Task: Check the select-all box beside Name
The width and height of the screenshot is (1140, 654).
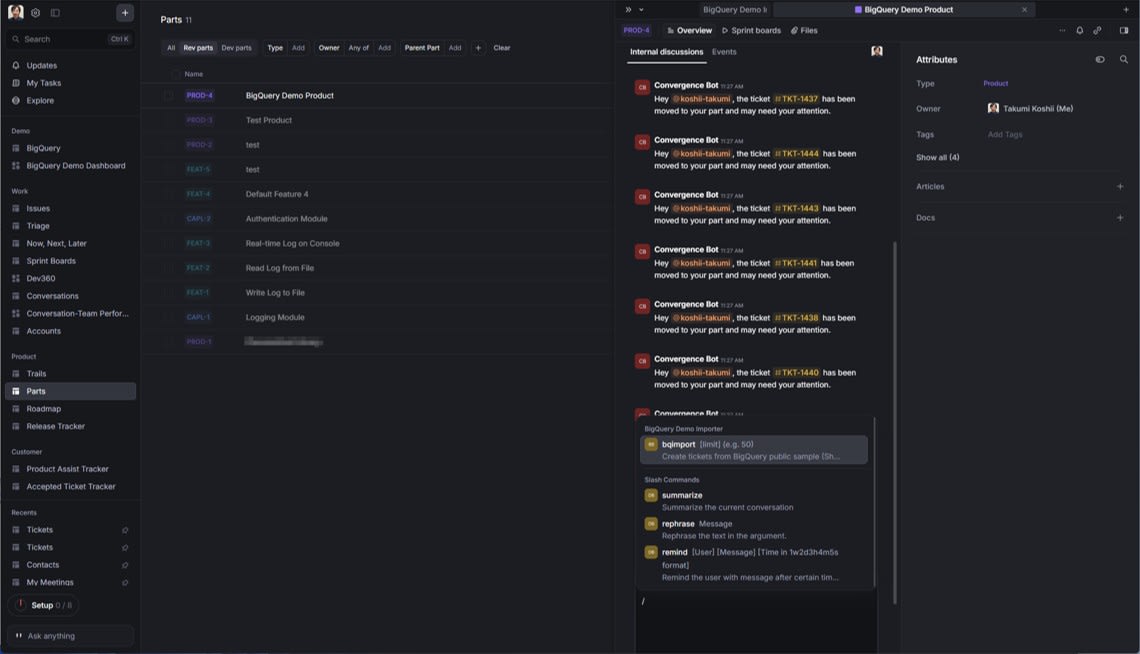Action: (x=175, y=74)
